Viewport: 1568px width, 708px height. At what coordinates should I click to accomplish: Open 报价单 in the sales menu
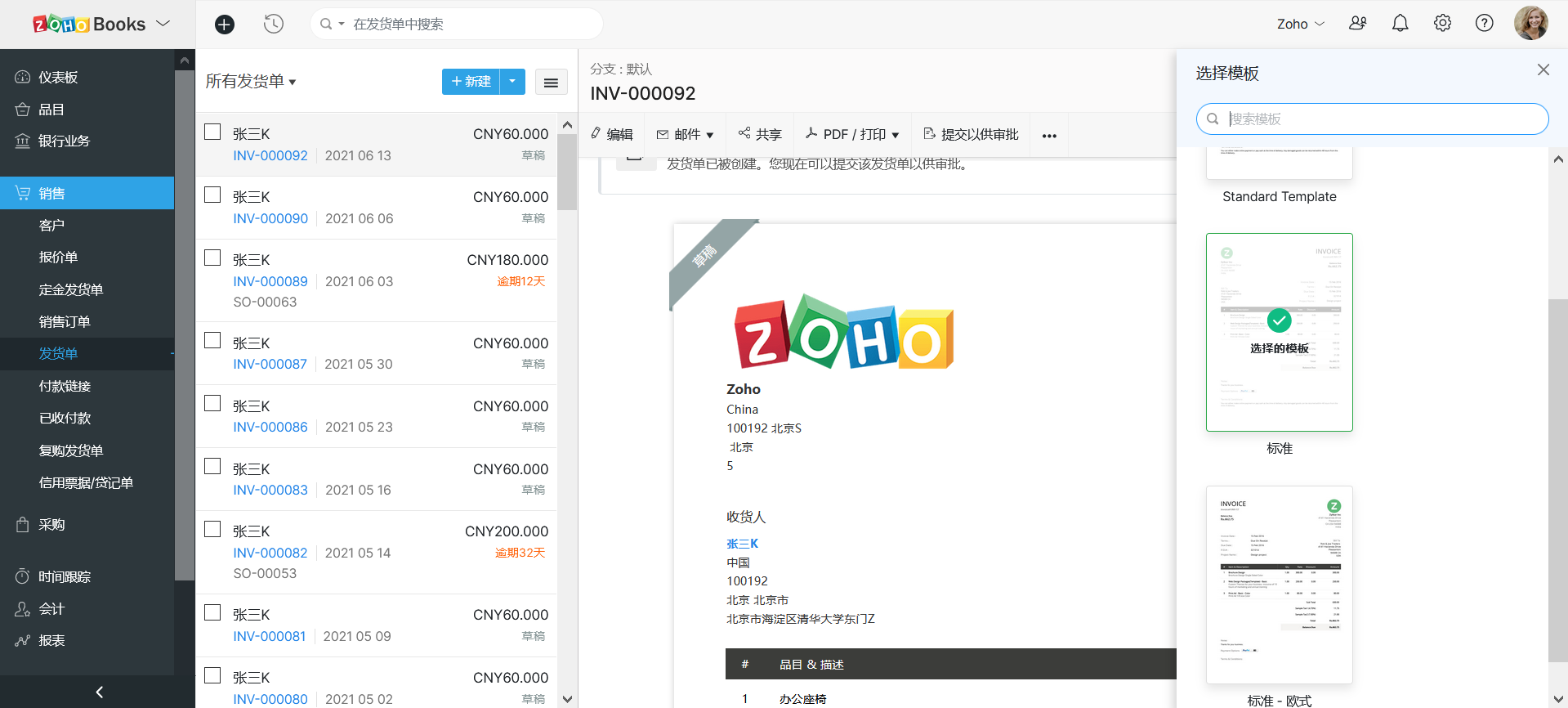click(x=58, y=257)
